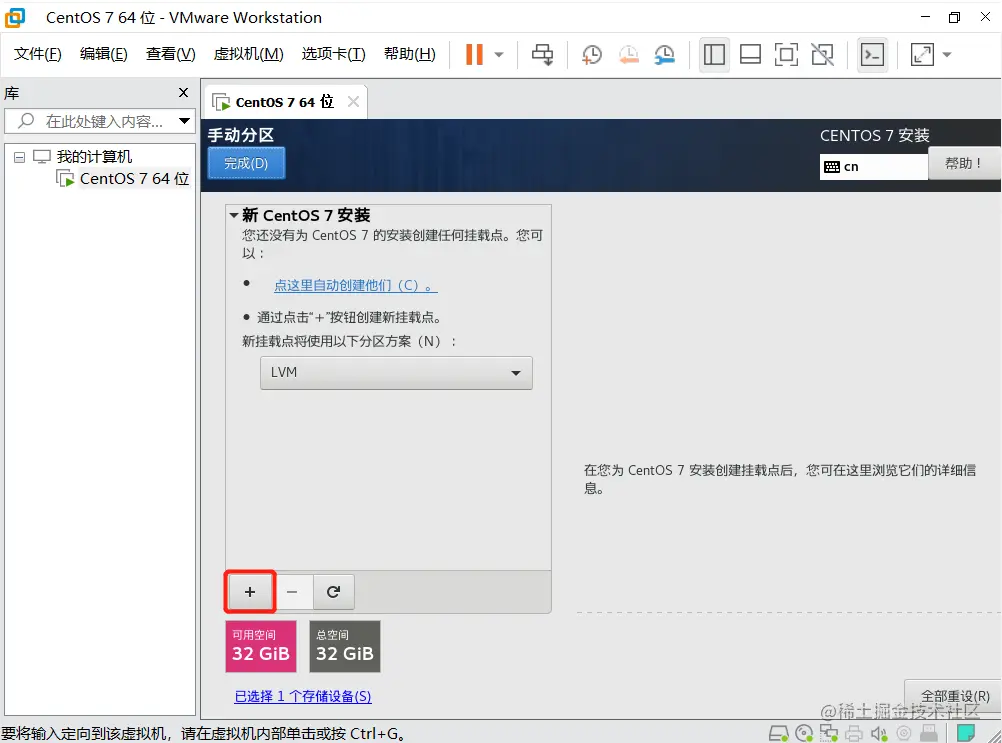Click the sound card status icon

click(x=879, y=733)
